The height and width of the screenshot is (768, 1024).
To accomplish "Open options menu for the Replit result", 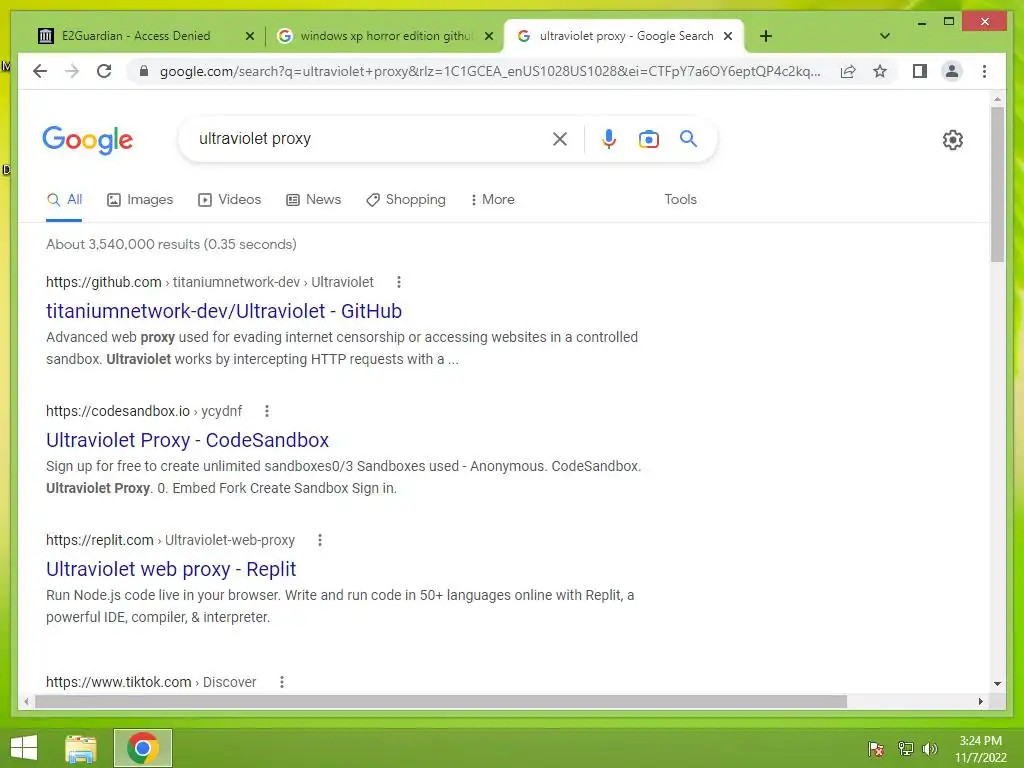I will 319,540.
